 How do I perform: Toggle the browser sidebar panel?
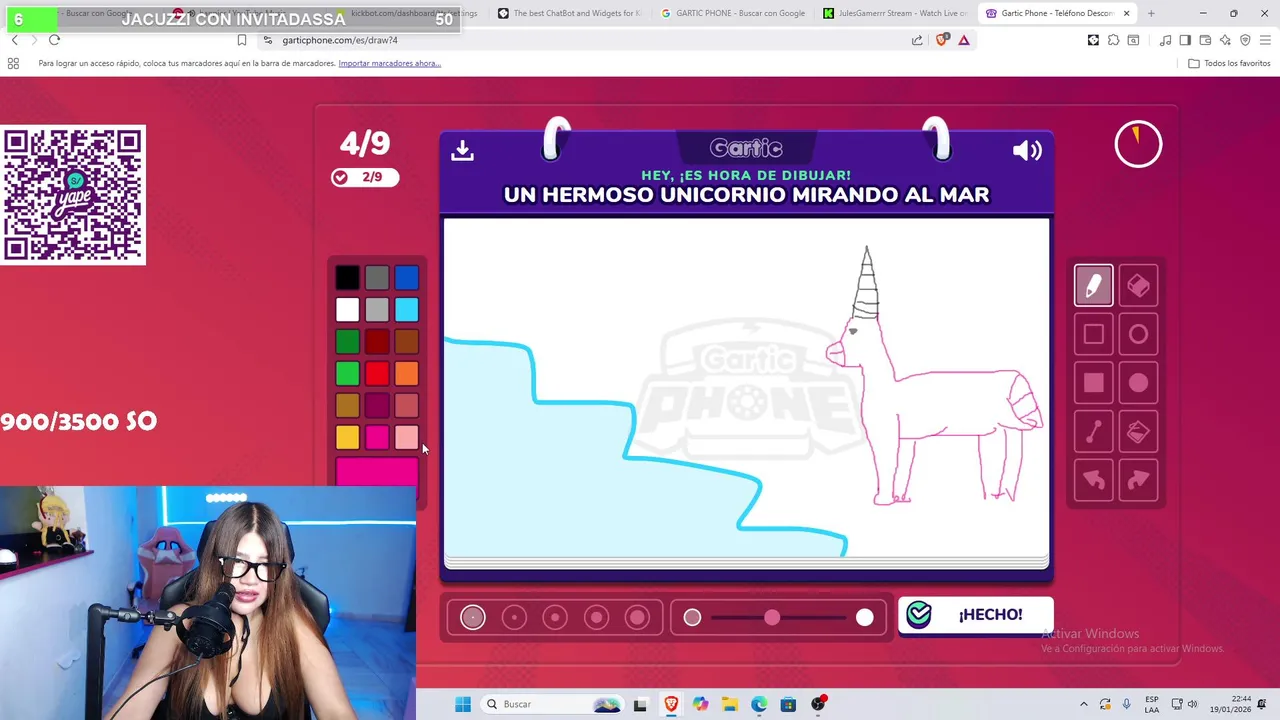(x=1185, y=40)
